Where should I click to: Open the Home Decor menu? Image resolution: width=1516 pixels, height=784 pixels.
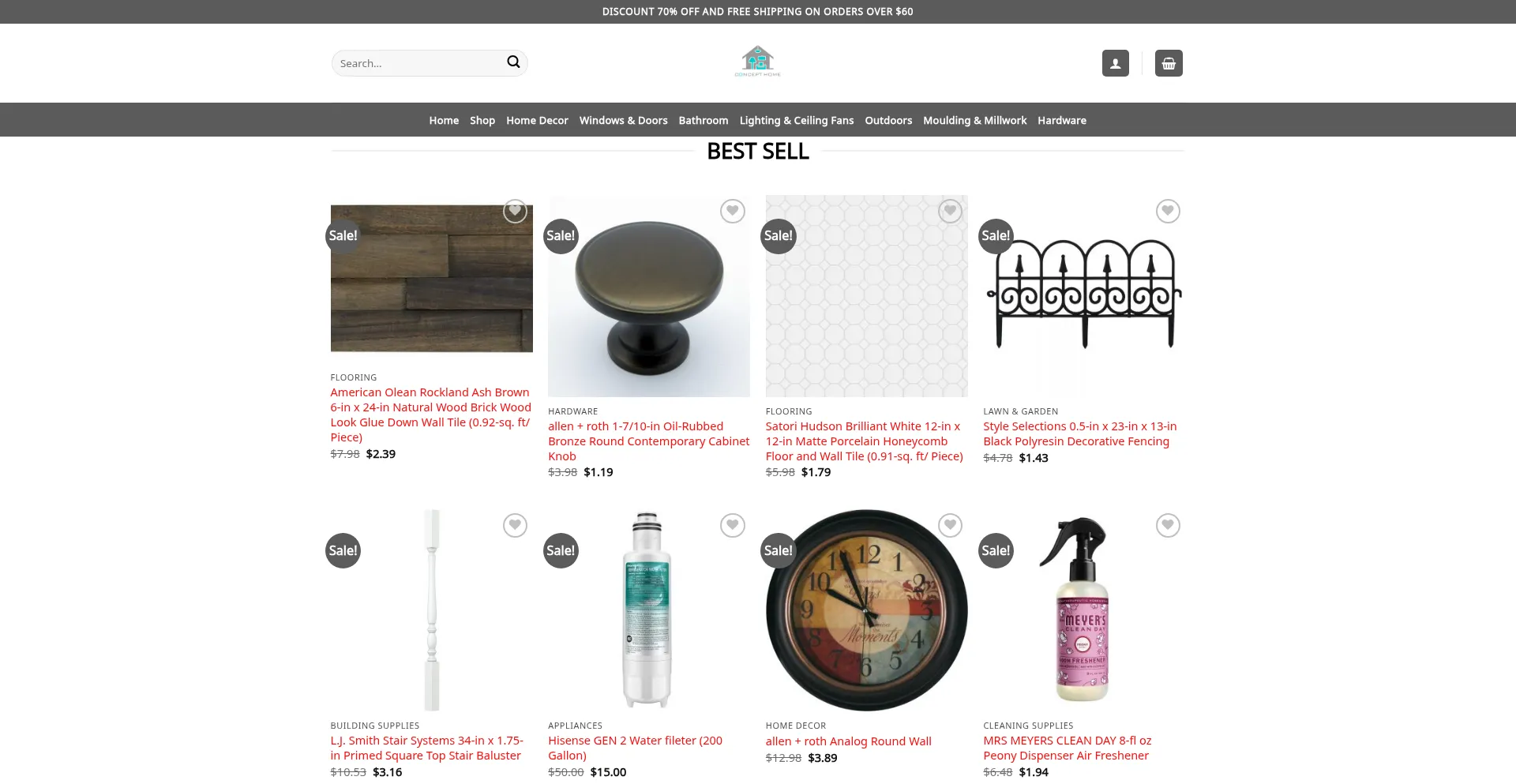click(537, 120)
